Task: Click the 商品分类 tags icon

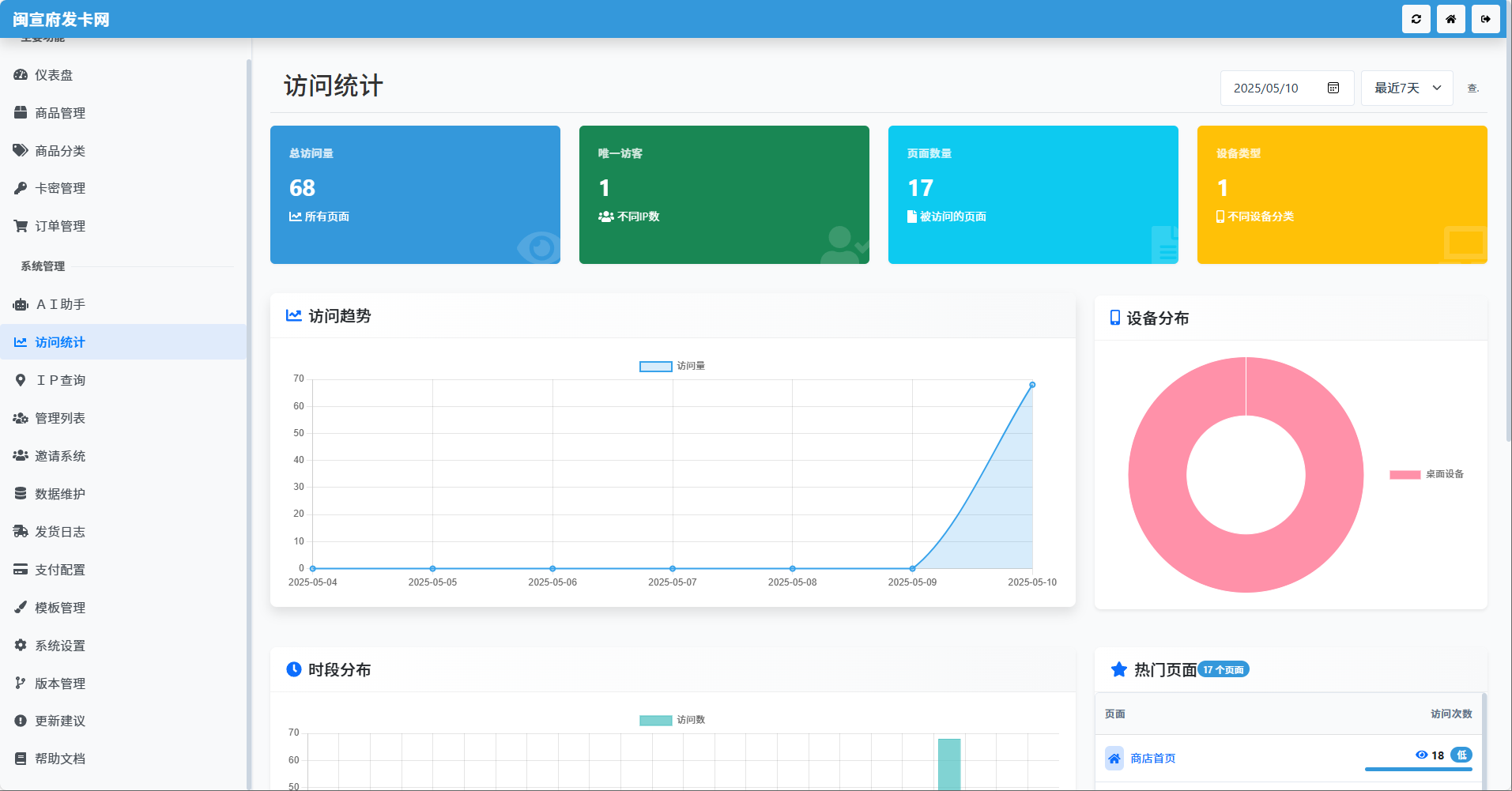Action: (21, 151)
